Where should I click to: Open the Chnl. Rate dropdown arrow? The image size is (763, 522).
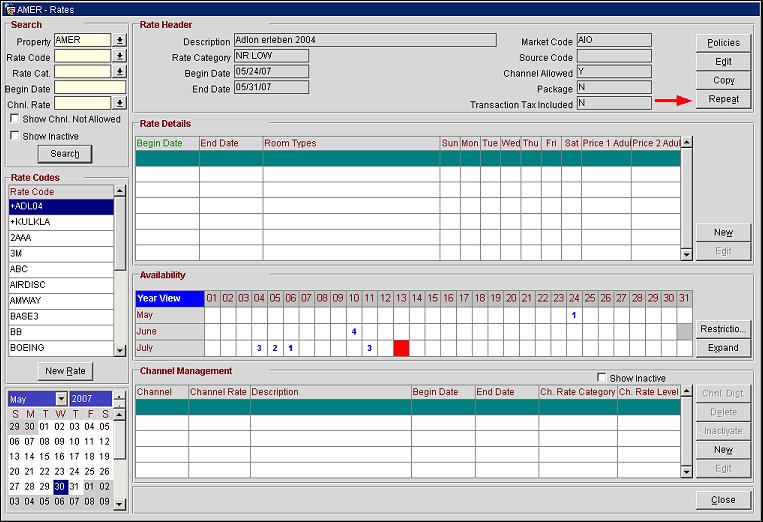[x=119, y=103]
